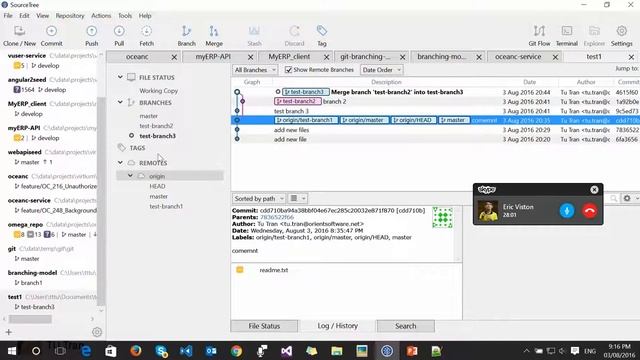Open the Actions menu
640x360 pixels.
pos(101,16)
